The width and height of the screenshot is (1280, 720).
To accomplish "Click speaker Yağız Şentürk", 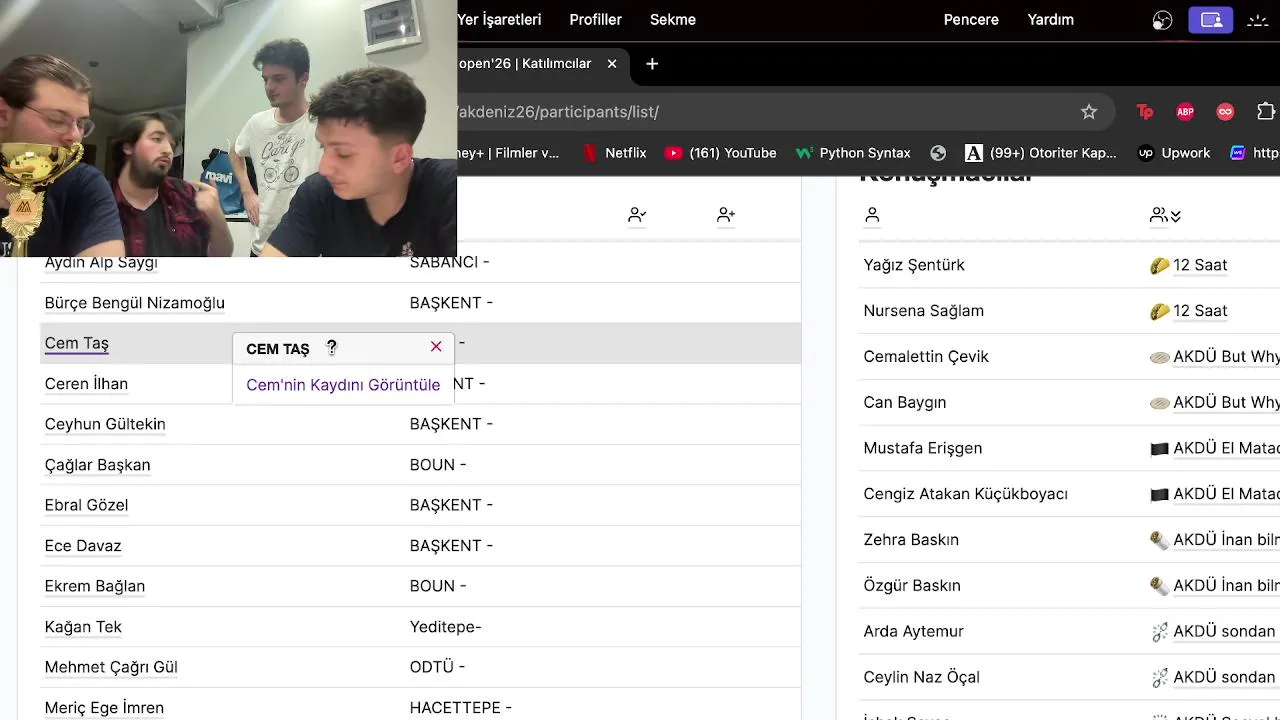I will 914,265.
